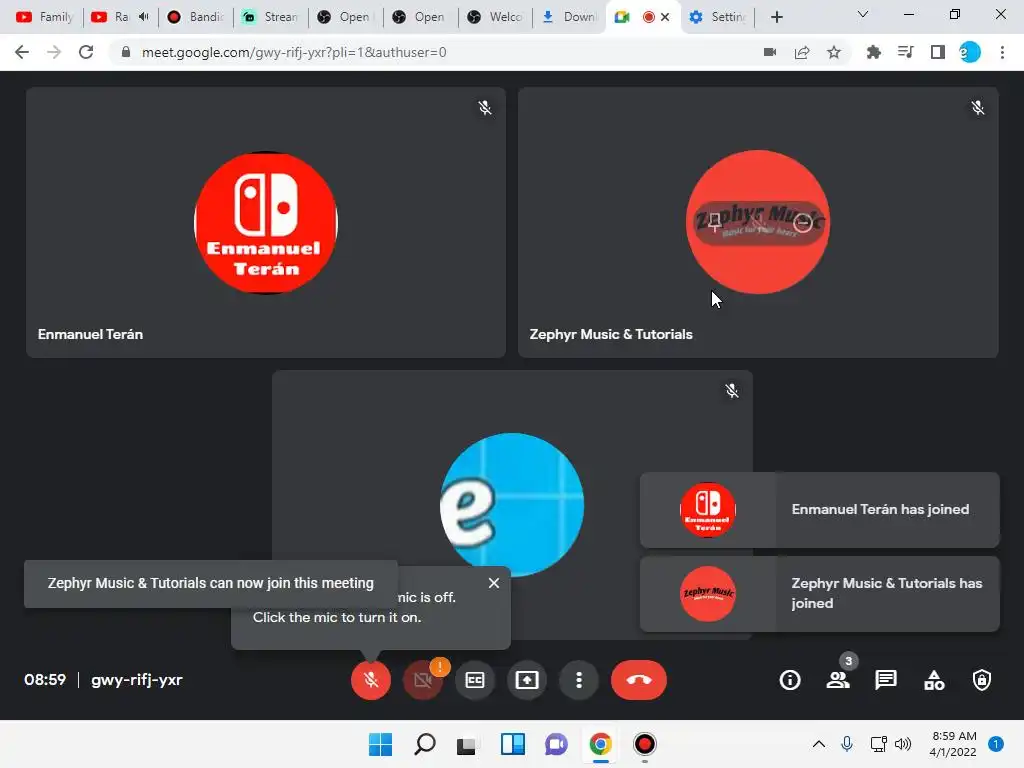
Task: Bookmark this tab star icon
Action: [x=834, y=52]
